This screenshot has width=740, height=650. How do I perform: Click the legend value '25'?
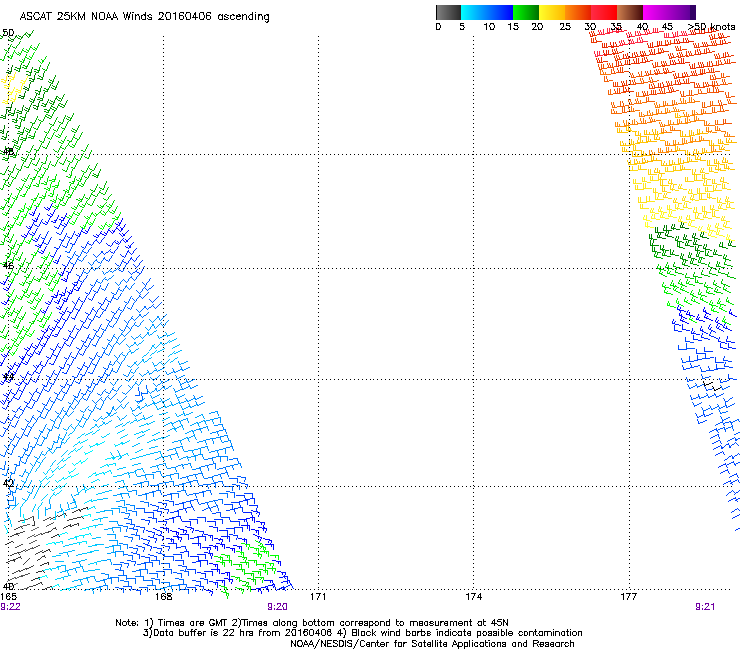[565, 27]
